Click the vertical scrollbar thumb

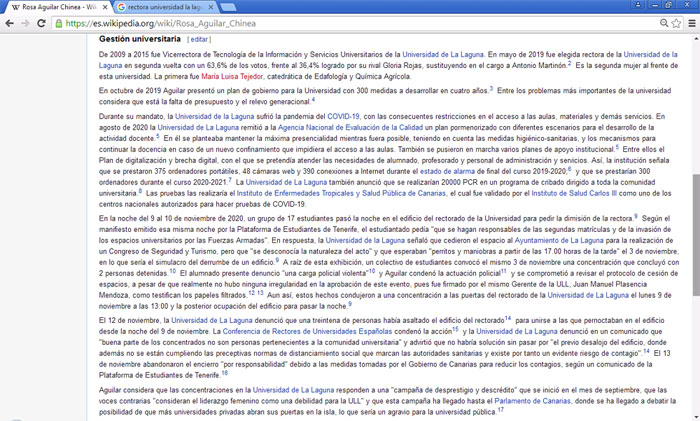(x=696, y=234)
